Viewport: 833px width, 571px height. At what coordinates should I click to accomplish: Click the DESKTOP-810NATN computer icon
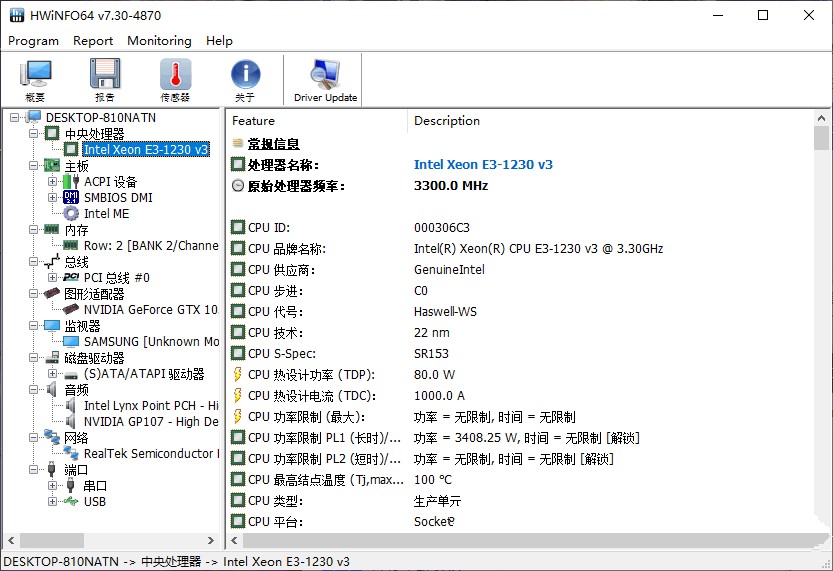33,117
